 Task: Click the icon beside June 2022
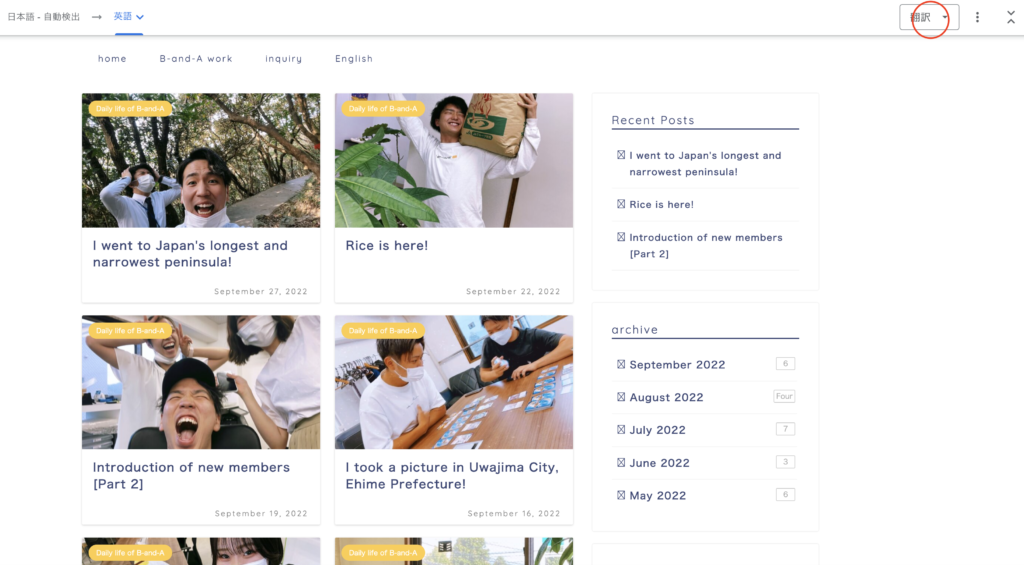621,462
